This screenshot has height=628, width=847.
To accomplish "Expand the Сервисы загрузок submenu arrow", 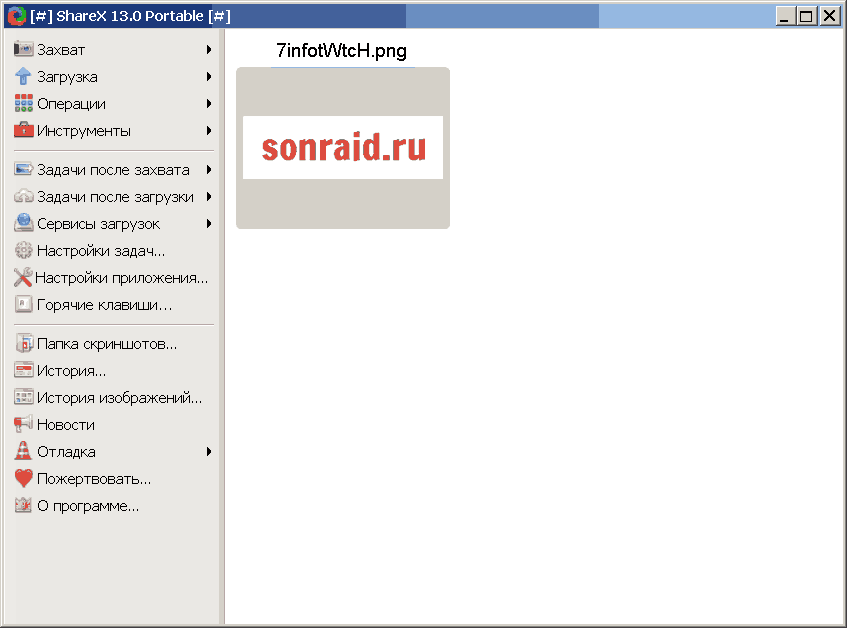I will coord(209,224).
